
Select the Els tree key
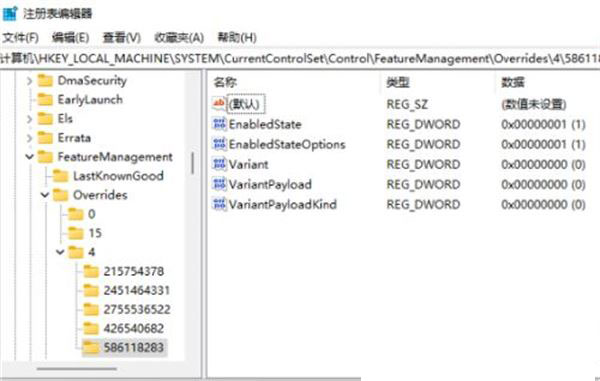pyautogui.click(x=65, y=119)
